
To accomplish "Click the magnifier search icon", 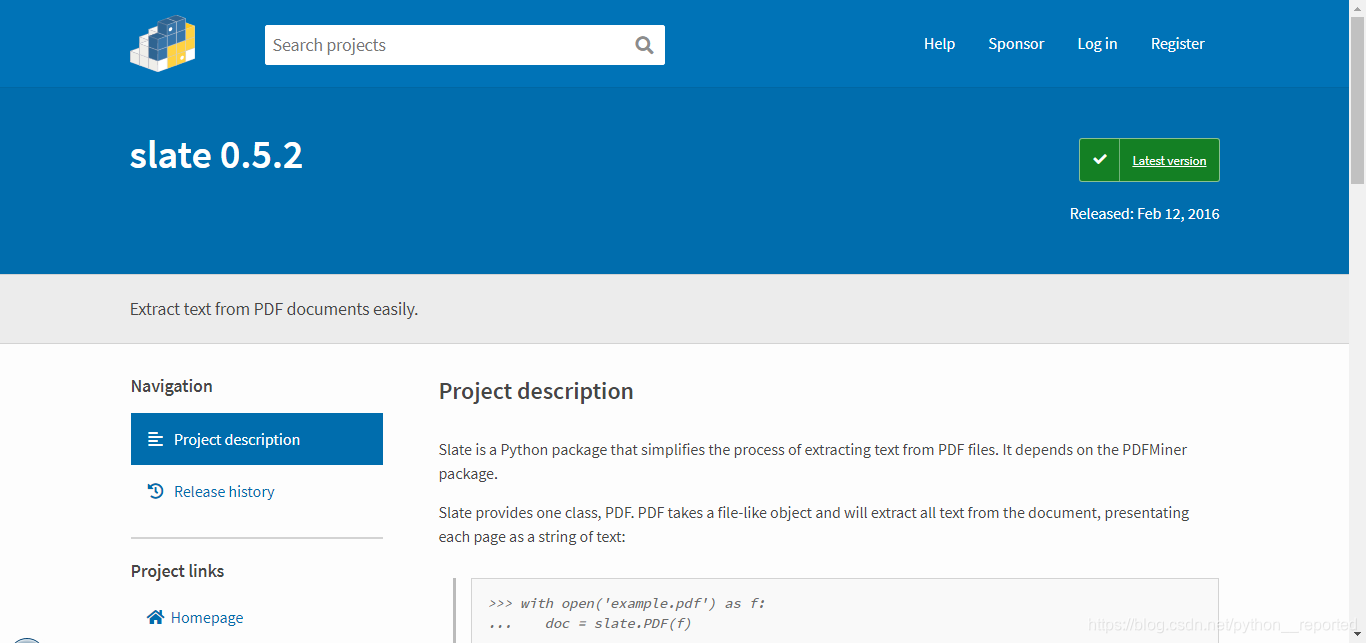I will point(644,45).
